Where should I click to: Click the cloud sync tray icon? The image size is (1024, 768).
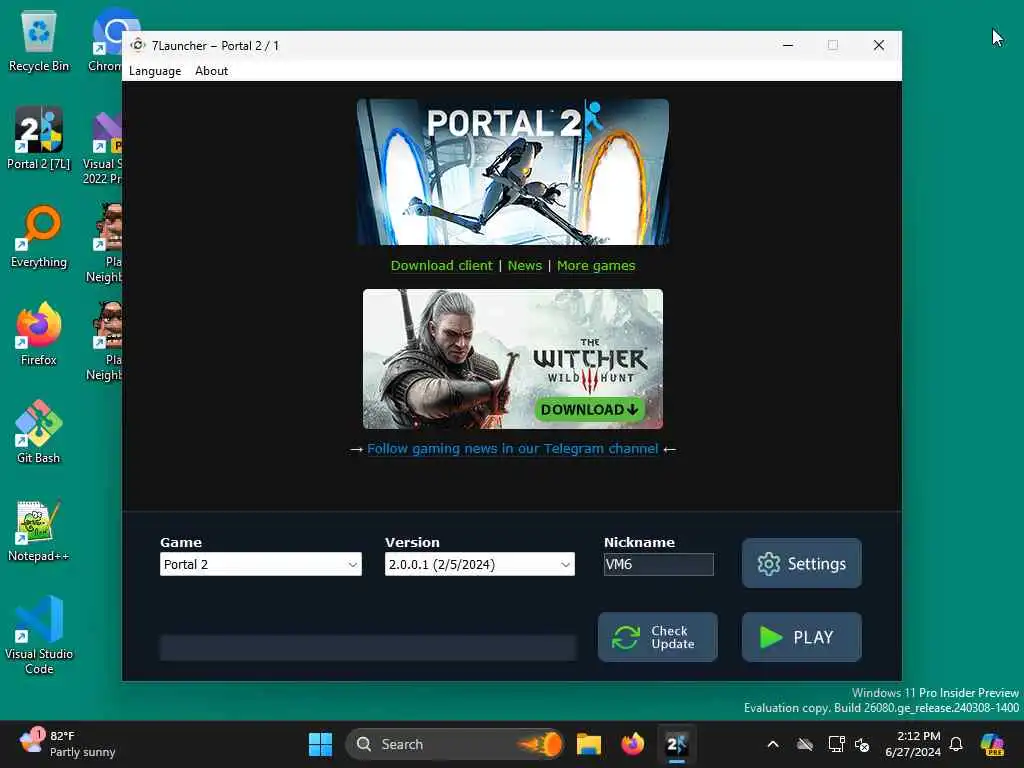(x=805, y=744)
